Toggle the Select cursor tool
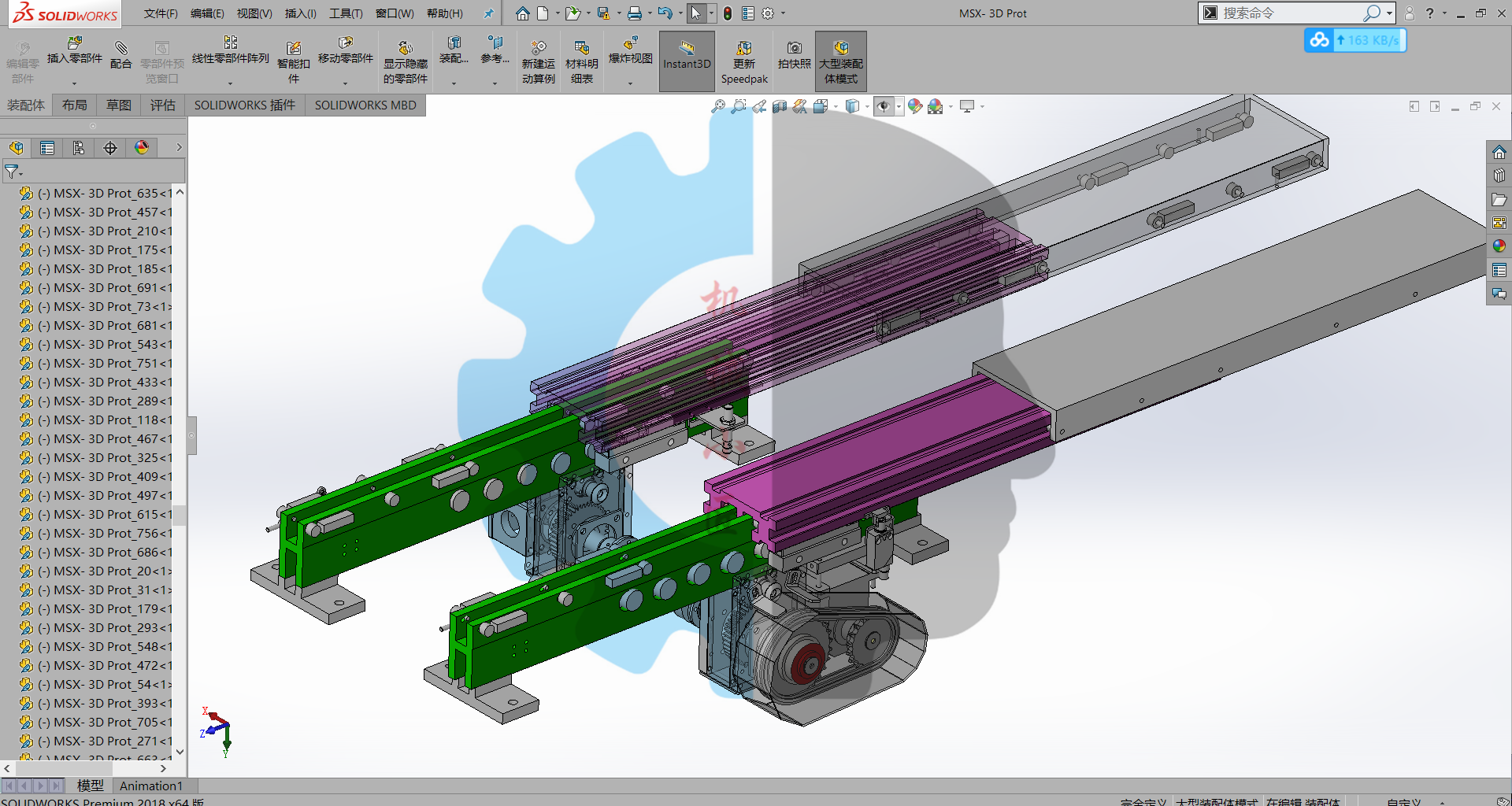 coord(696,13)
